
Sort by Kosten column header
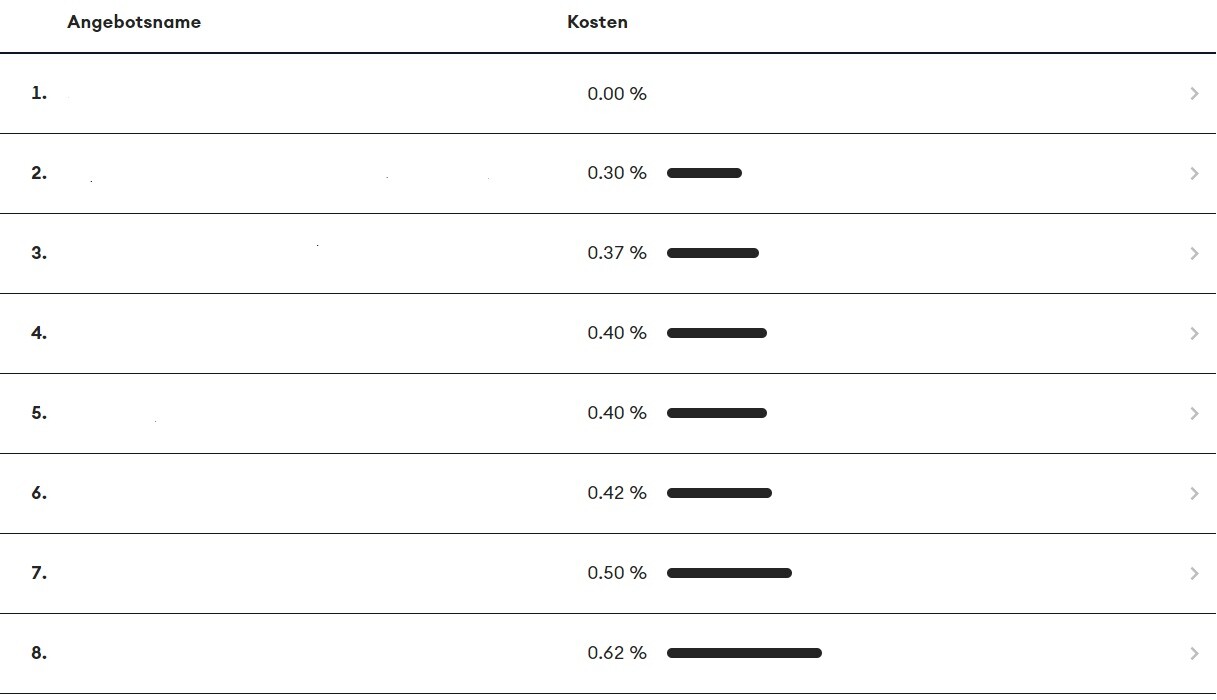tap(597, 22)
